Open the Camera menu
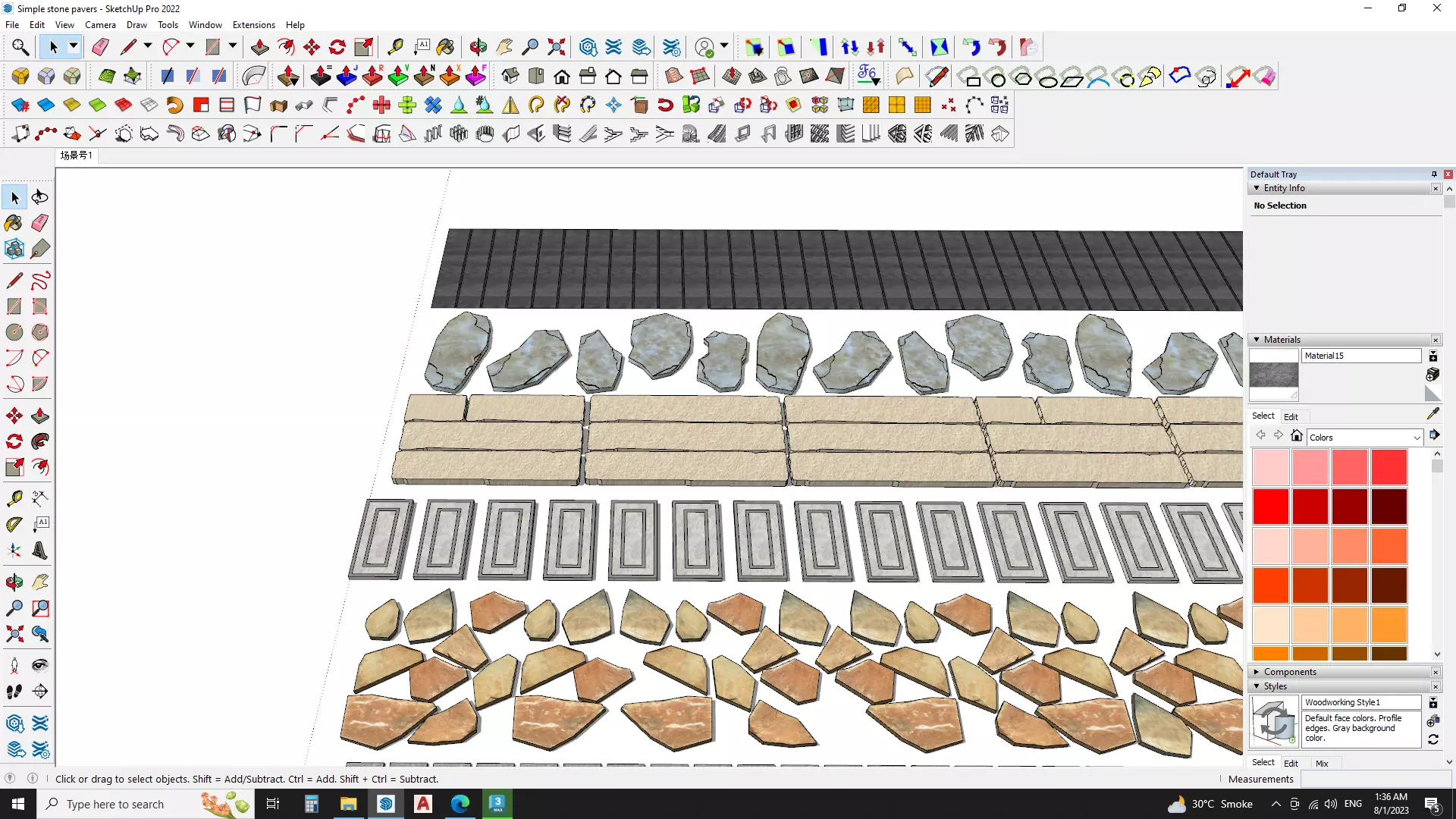This screenshot has height=819, width=1456. pos(100,25)
